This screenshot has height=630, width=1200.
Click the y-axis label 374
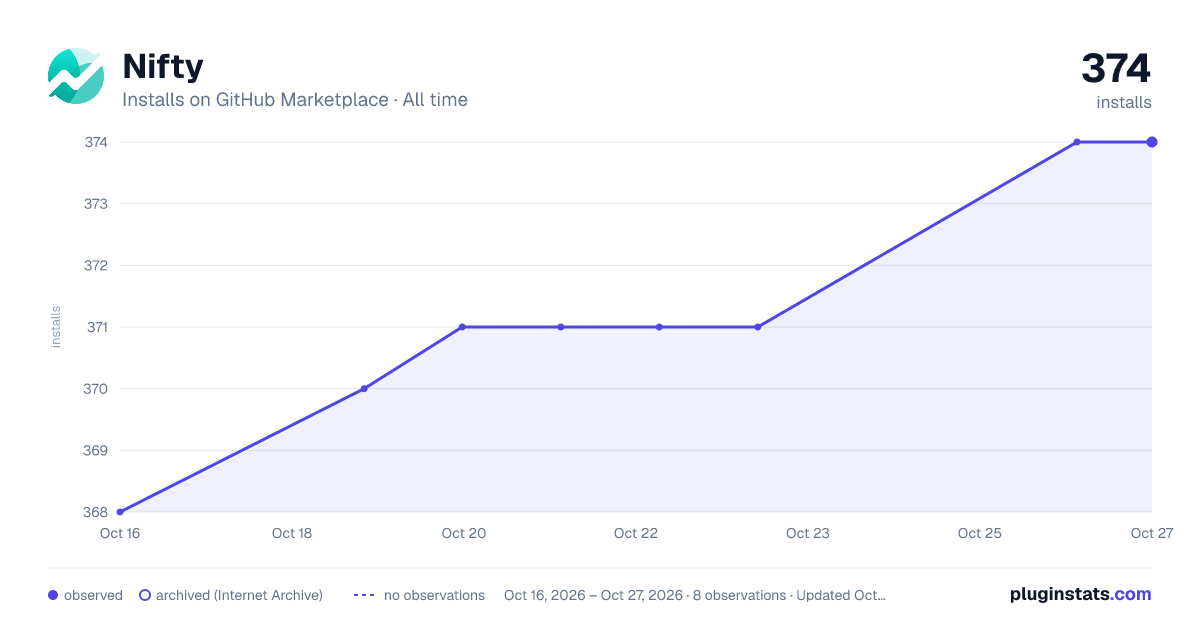click(x=96, y=142)
